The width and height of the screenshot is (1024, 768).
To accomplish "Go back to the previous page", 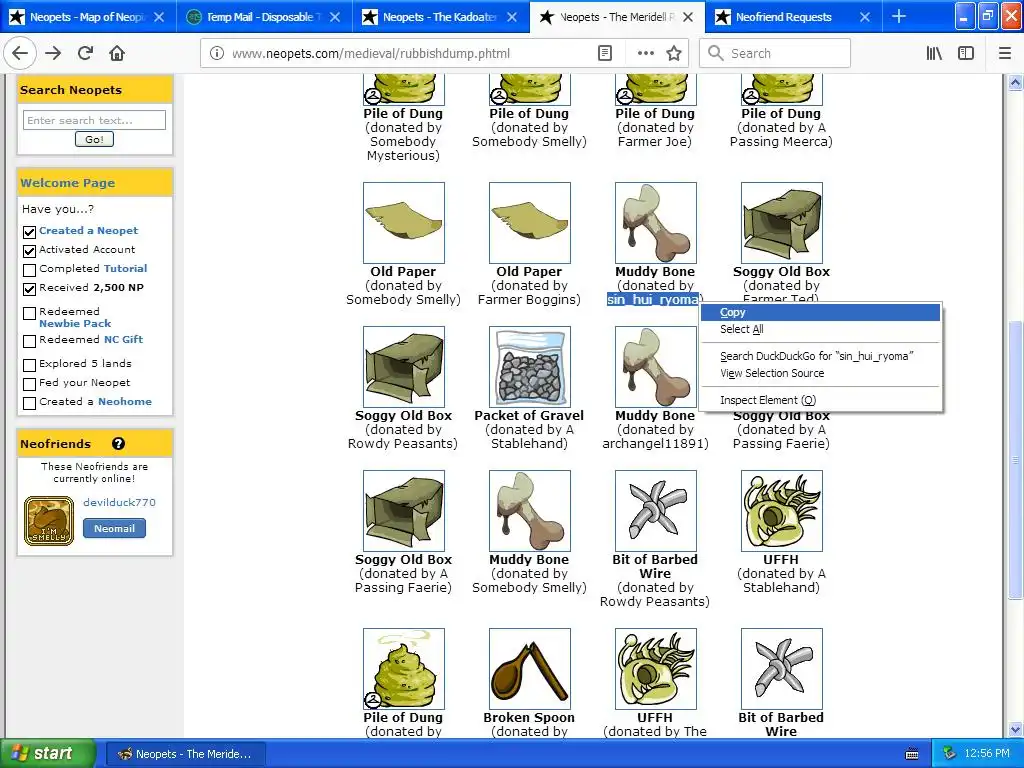I will (20, 54).
